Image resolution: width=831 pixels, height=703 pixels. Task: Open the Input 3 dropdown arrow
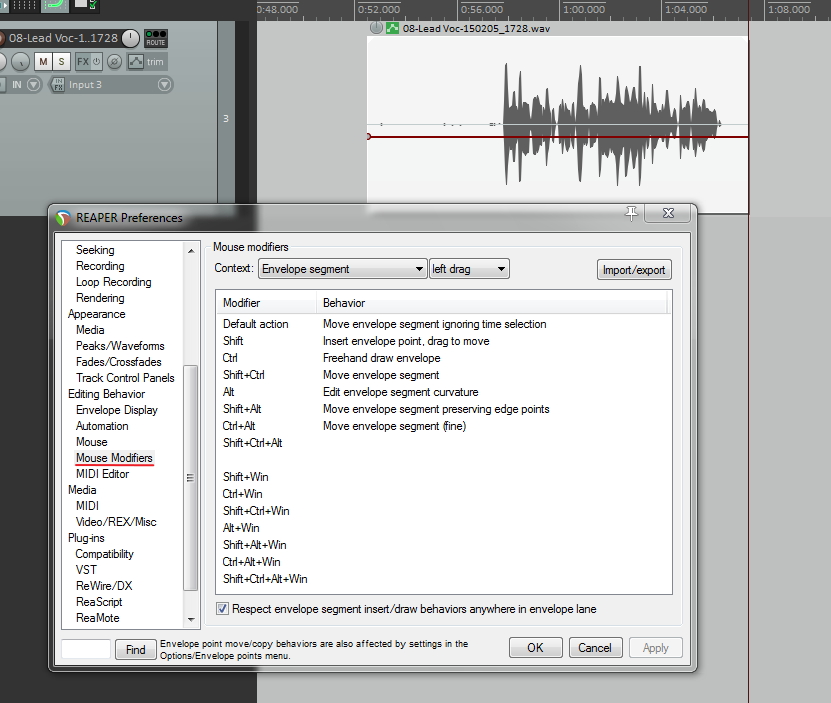point(165,84)
